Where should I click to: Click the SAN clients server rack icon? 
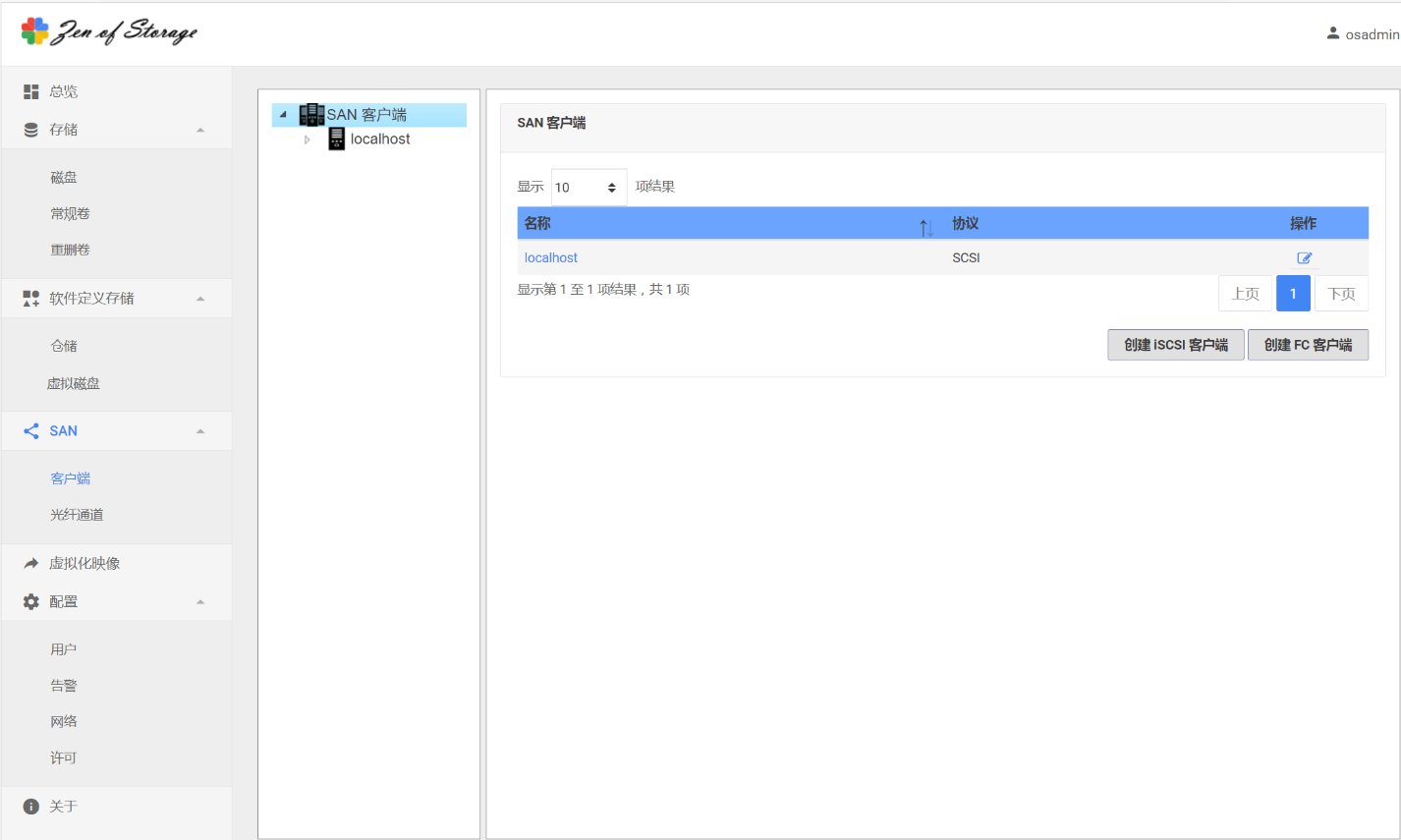point(311,115)
